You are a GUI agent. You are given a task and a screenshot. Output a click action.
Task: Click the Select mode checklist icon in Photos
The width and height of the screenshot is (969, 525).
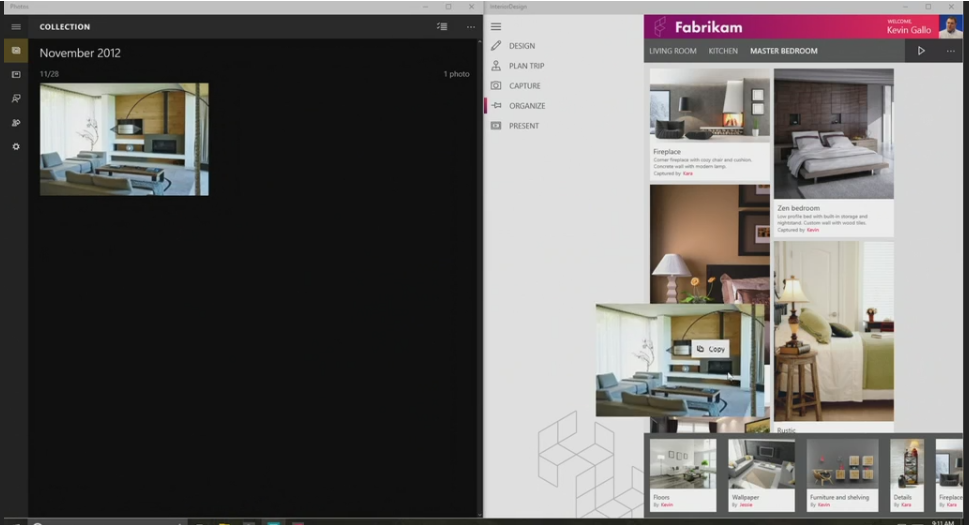point(442,27)
